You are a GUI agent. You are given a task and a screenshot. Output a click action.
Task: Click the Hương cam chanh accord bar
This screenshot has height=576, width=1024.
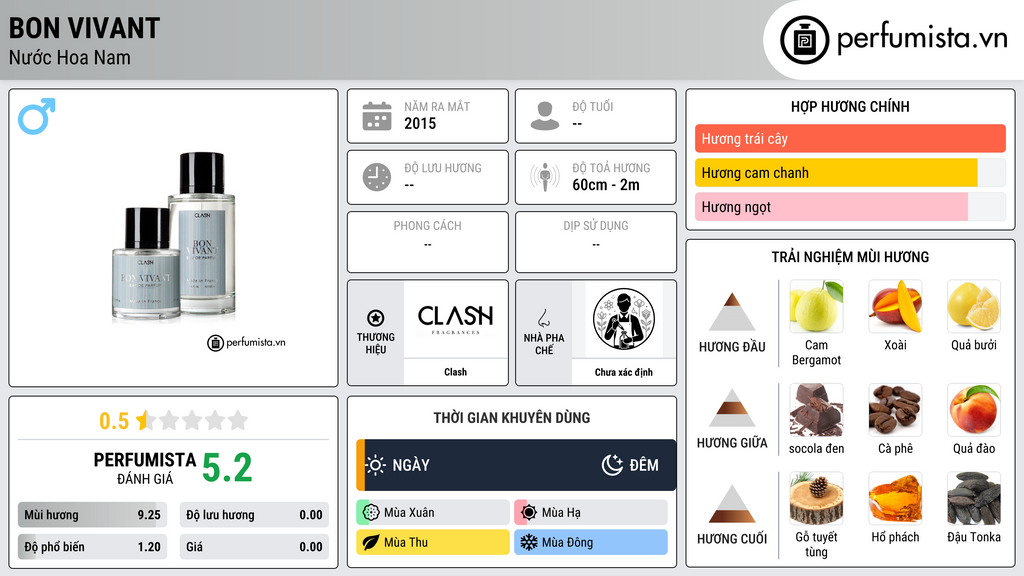click(x=850, y=172)
